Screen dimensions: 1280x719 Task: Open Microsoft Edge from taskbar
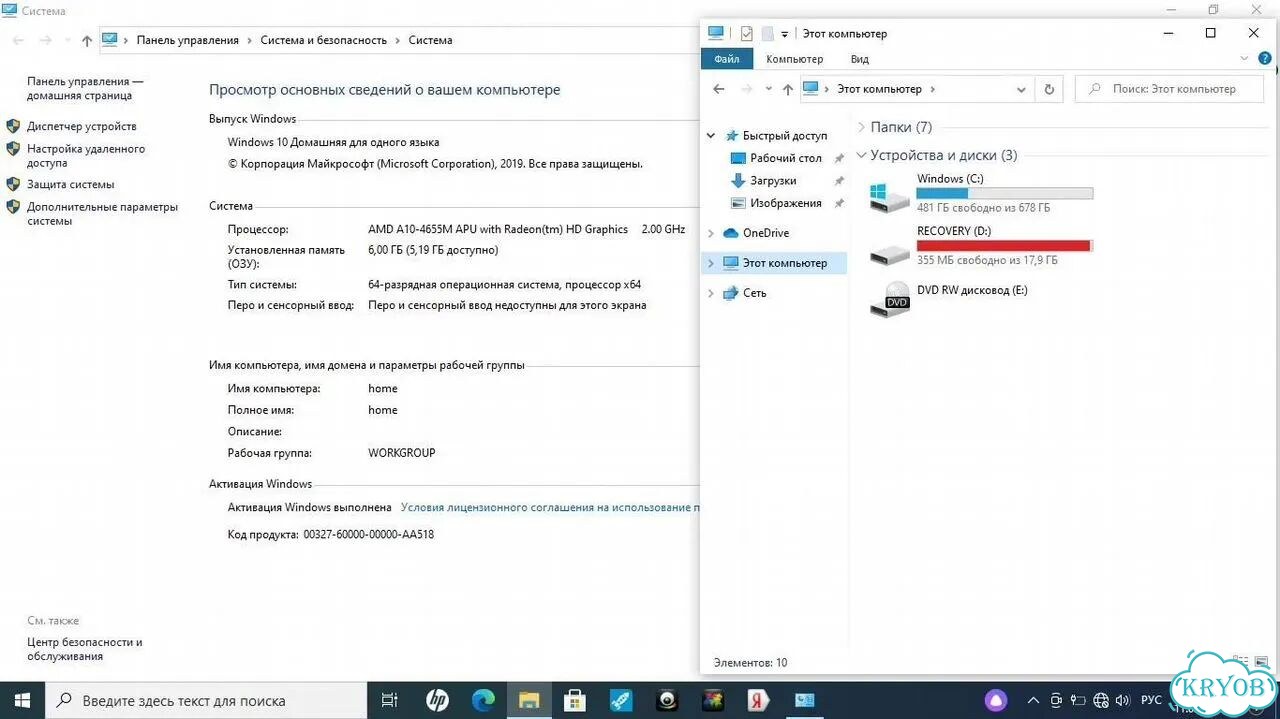tap(483, 700)
